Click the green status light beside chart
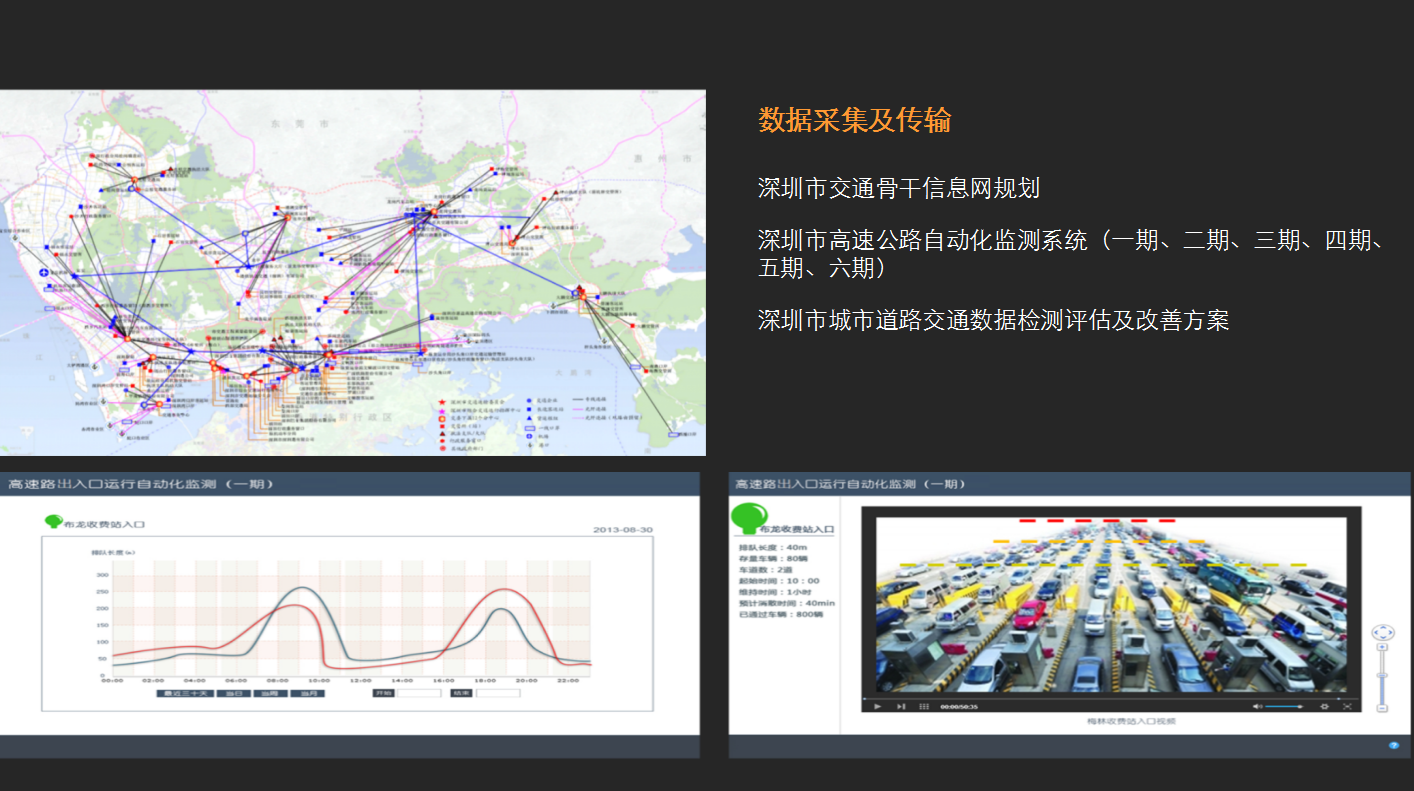 tap(53, 521)
